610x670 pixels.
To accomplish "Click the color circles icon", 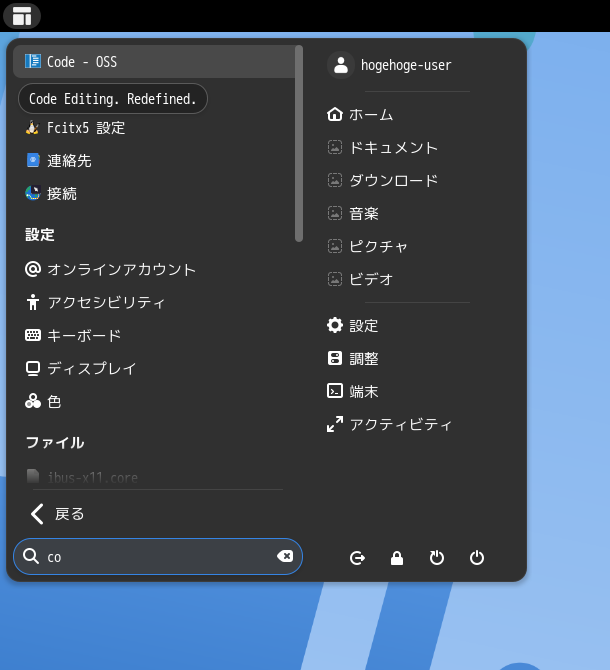I will coord(33,401).
